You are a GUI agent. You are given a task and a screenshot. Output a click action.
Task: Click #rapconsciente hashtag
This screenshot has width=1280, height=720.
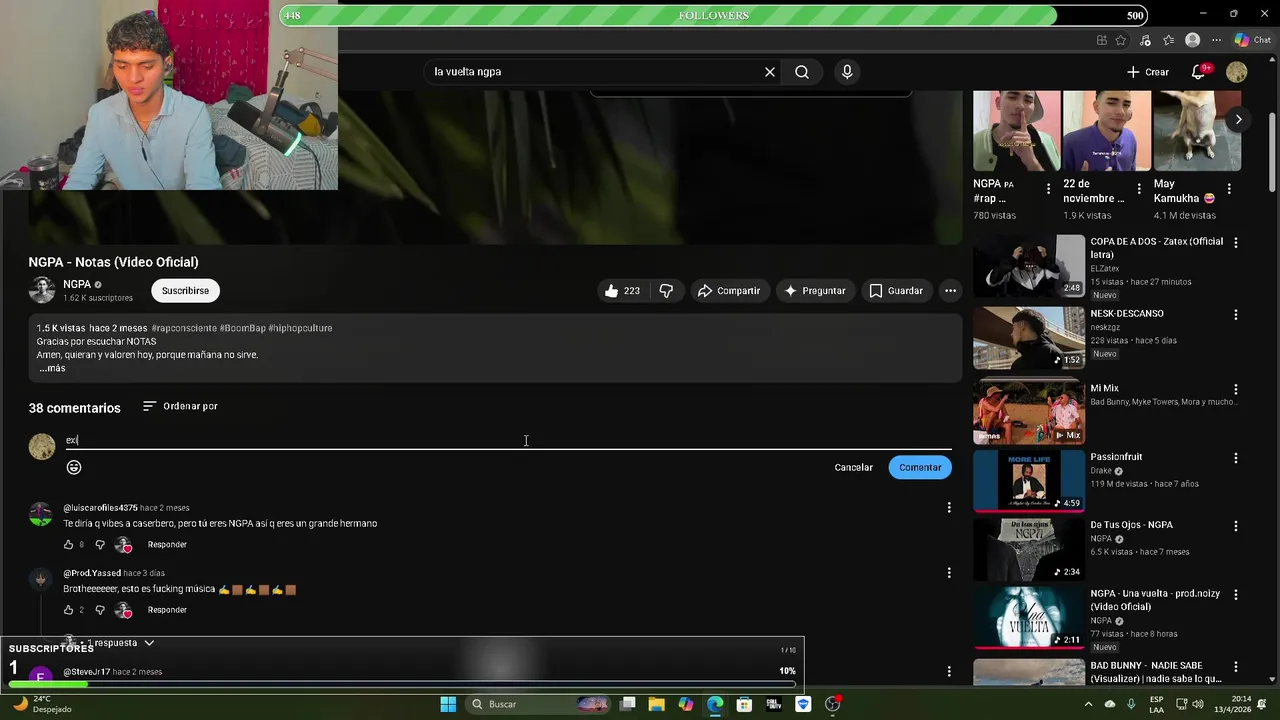click(184, 328)
